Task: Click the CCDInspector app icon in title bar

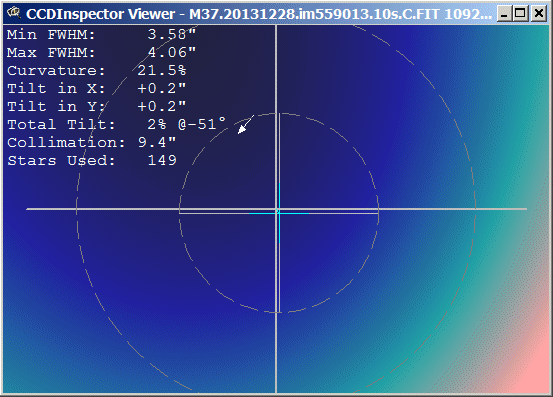Action: (14, 13)
